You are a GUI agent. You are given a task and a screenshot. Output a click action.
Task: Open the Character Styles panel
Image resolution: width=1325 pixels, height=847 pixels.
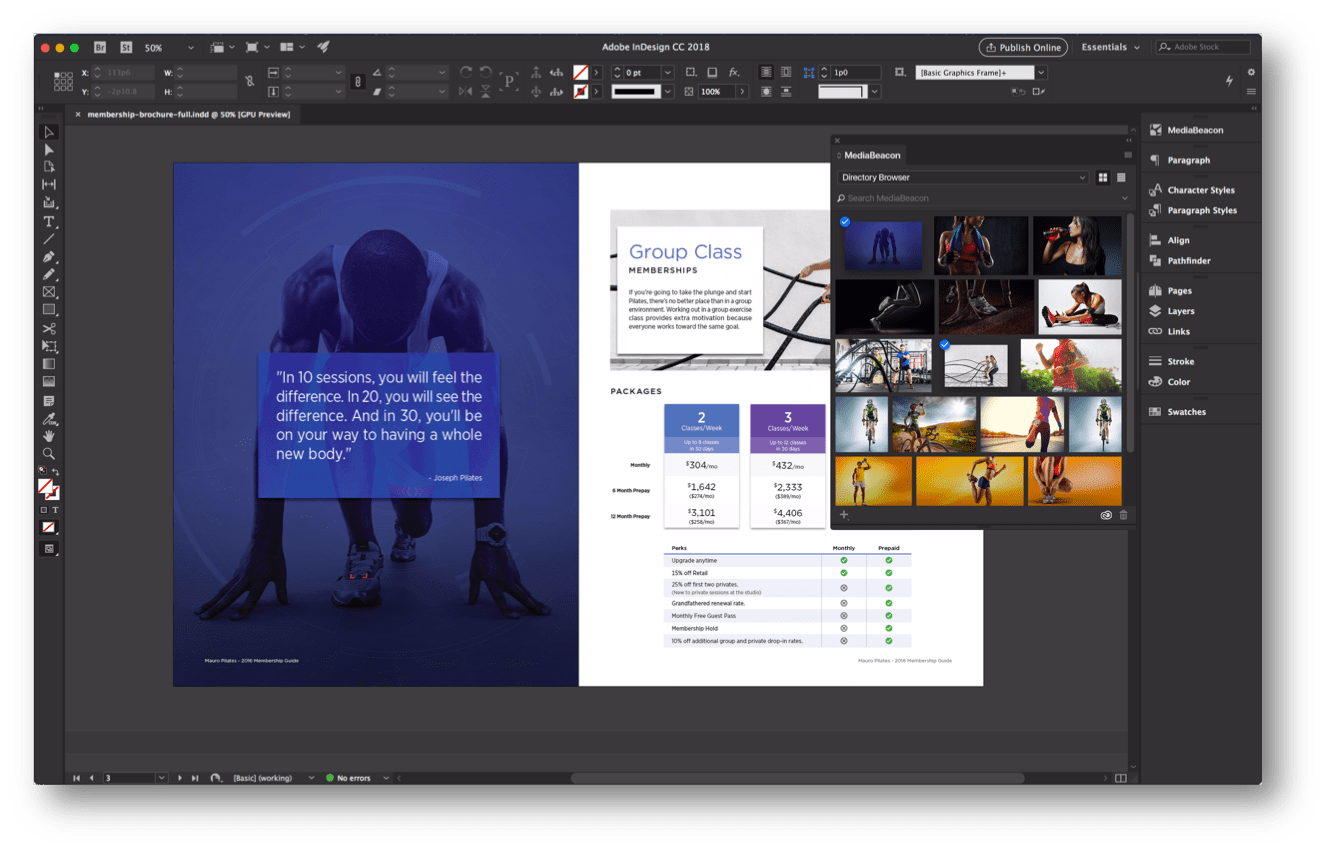1200,190
